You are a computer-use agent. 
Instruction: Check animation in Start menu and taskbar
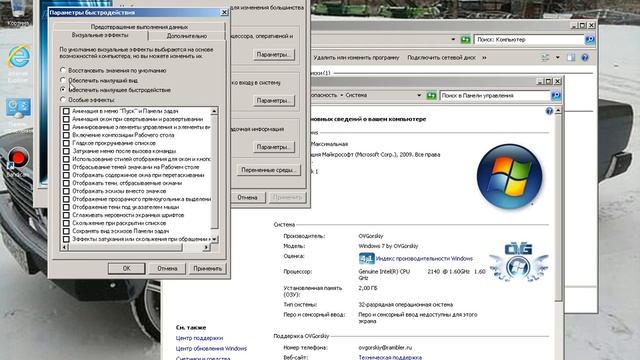[x=66, y=111]
